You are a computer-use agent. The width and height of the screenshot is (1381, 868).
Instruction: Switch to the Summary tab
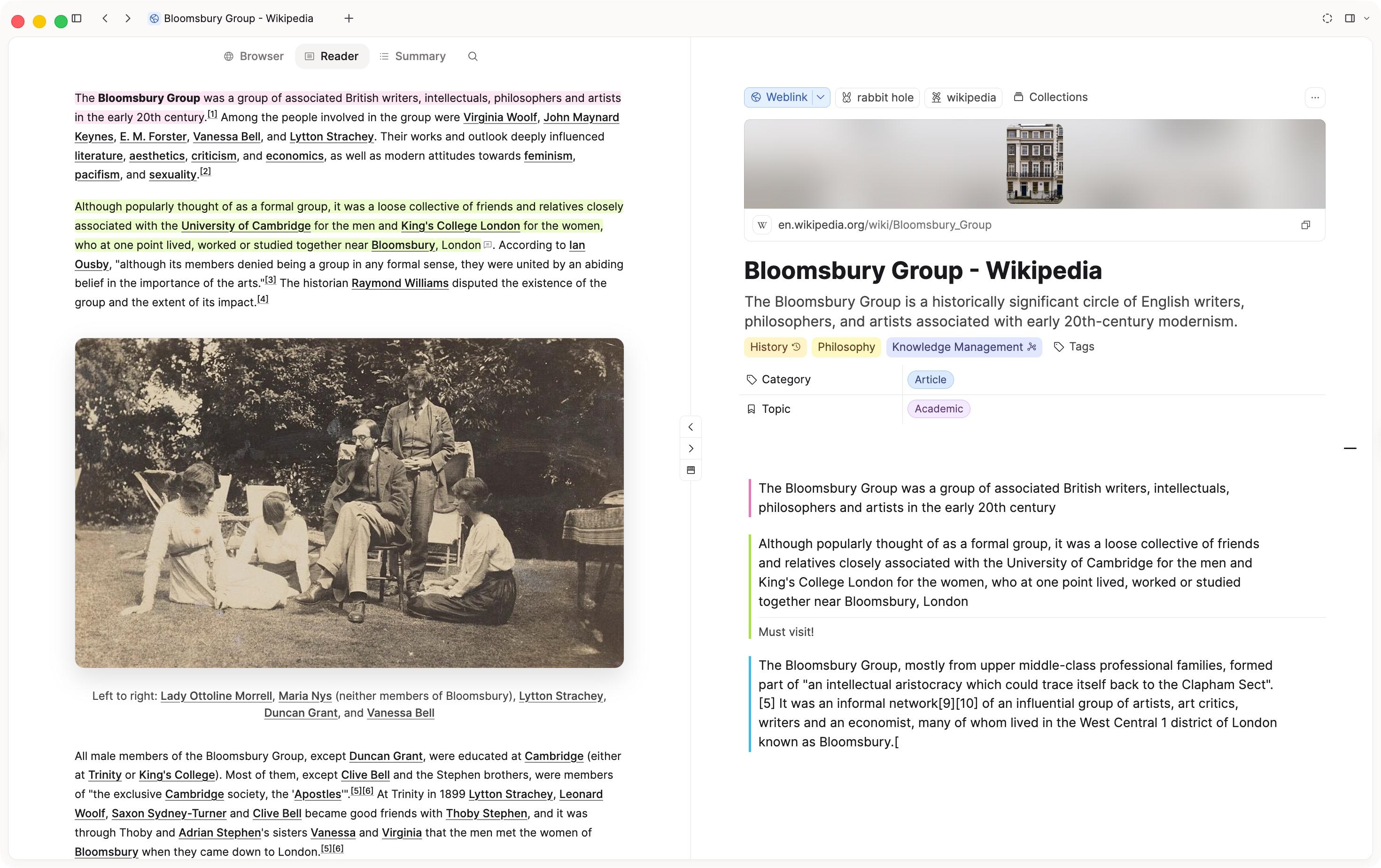pyautogui.click(x=412, y=56)
